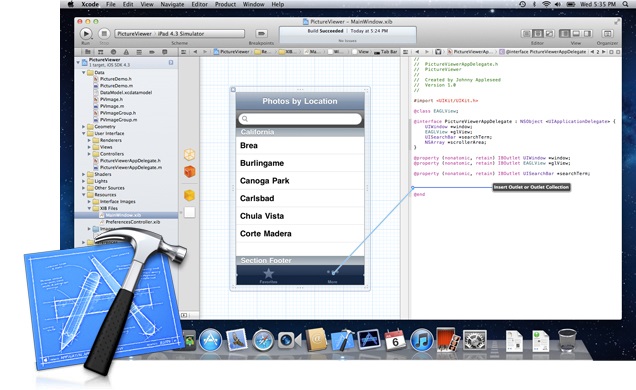Select the yellow App Delegate cube
The width and height of the screenshot is (636, 390).
tap(189, 195)
